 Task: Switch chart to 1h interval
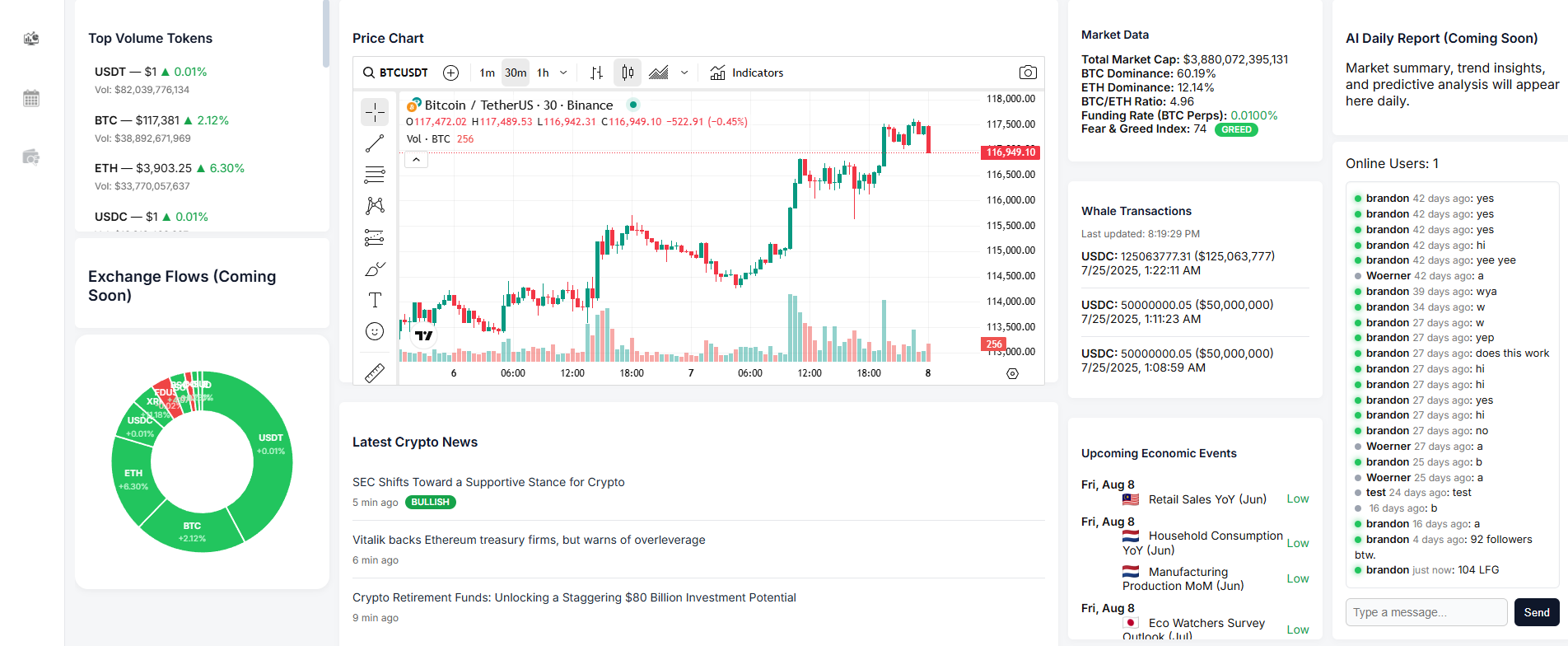coord(543,73)
